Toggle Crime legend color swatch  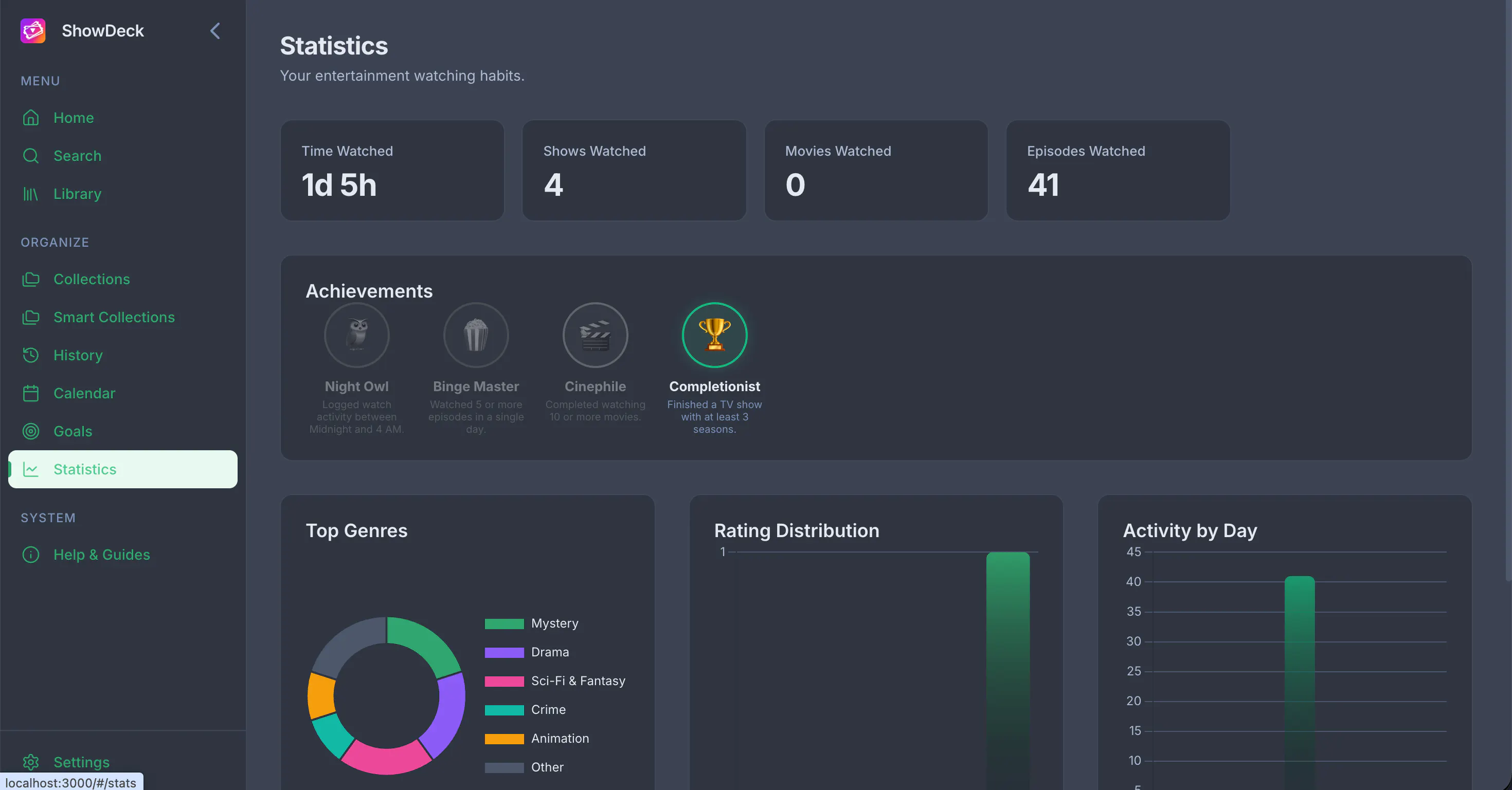tap(504, 710)
